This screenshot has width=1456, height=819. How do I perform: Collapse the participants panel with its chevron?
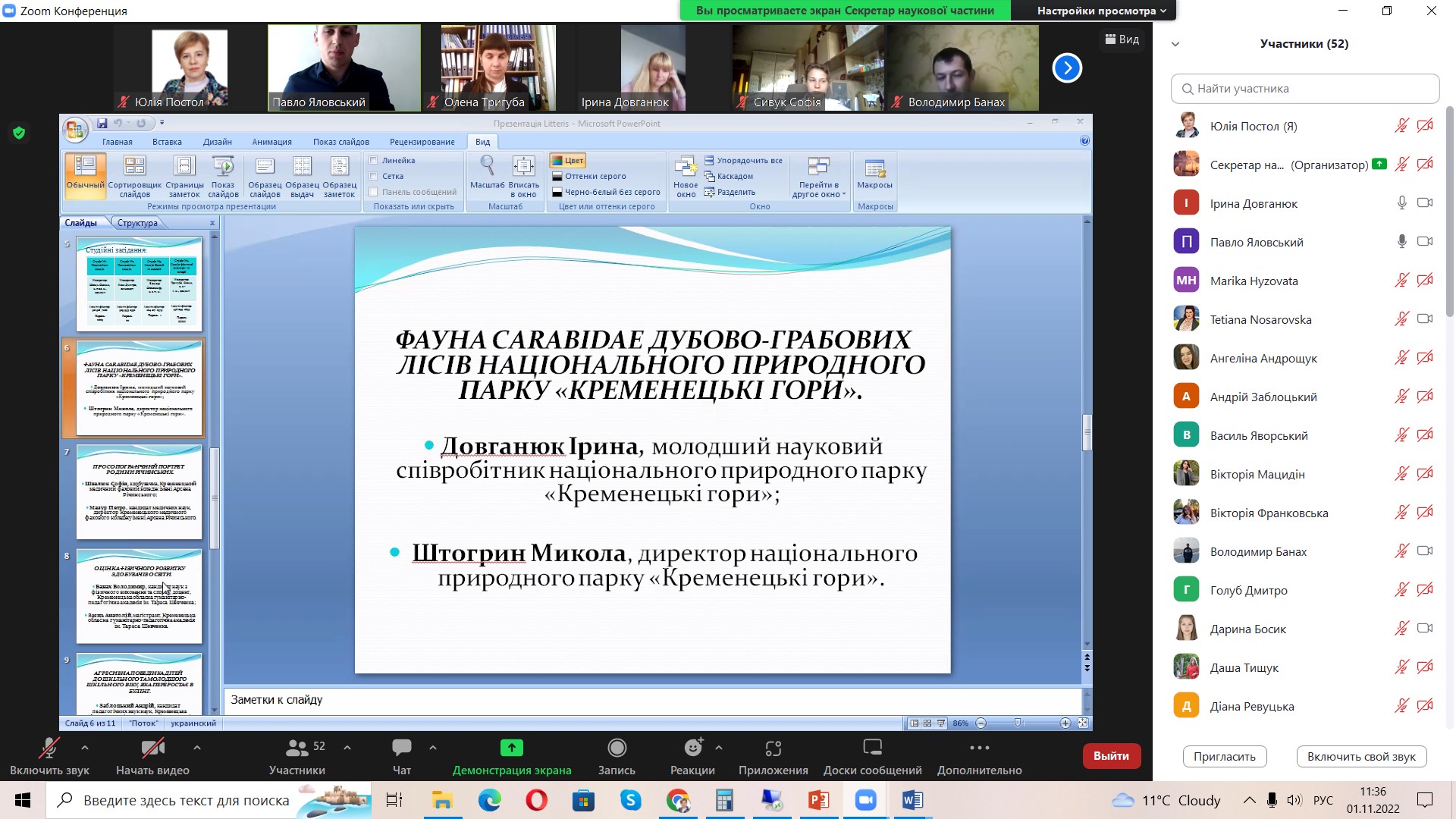click(x=1175, y=44)
